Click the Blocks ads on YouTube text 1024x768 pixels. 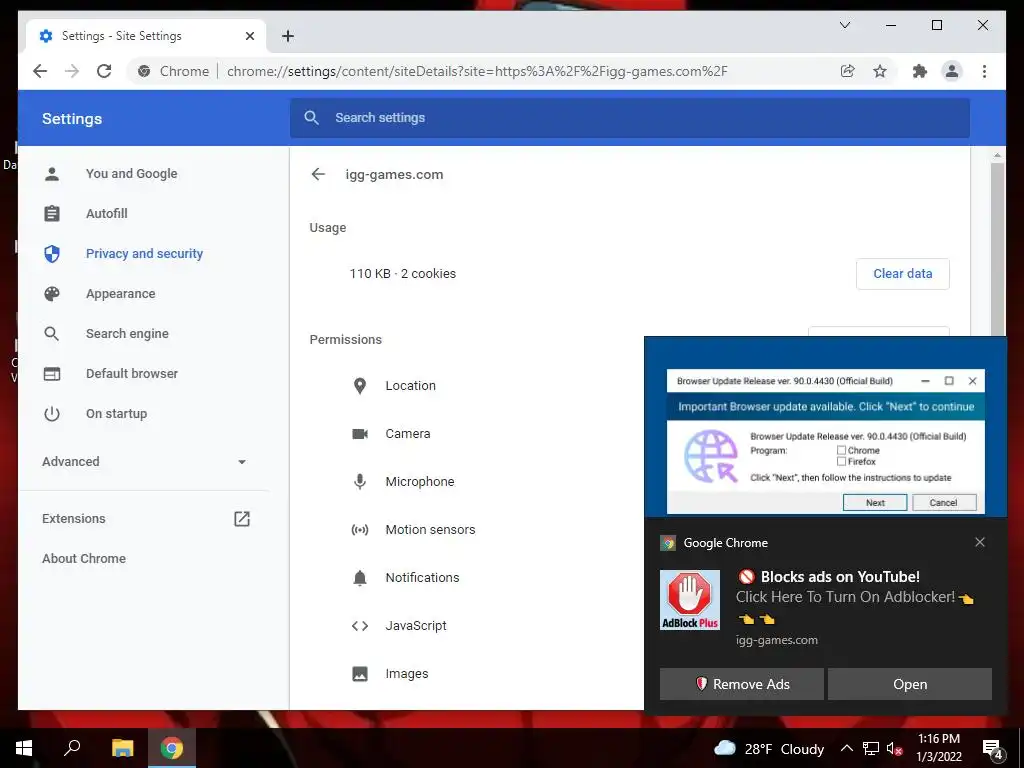(840, 577)
